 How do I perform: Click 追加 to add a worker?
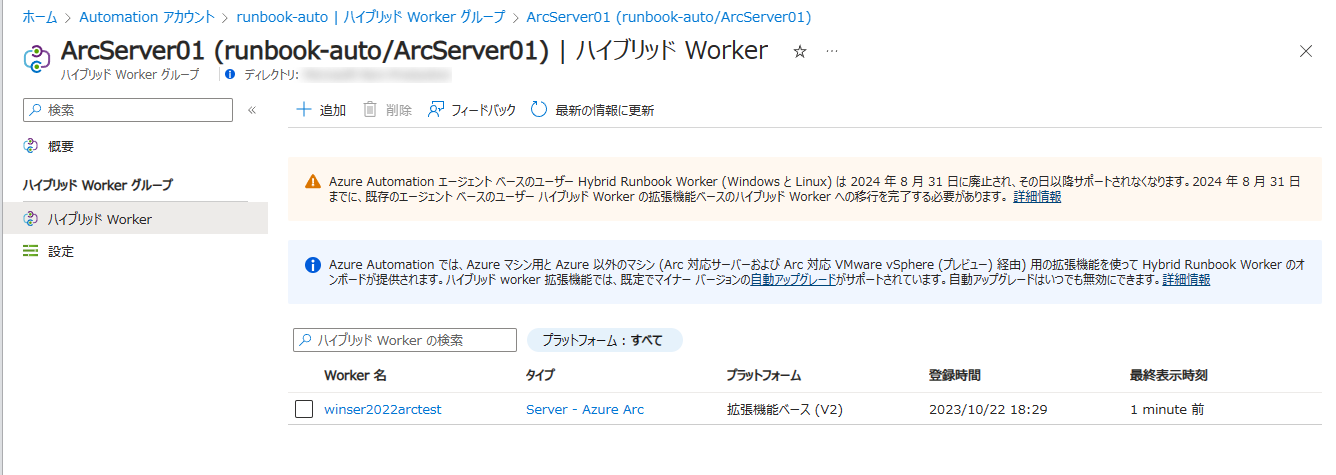coord(321,110)
